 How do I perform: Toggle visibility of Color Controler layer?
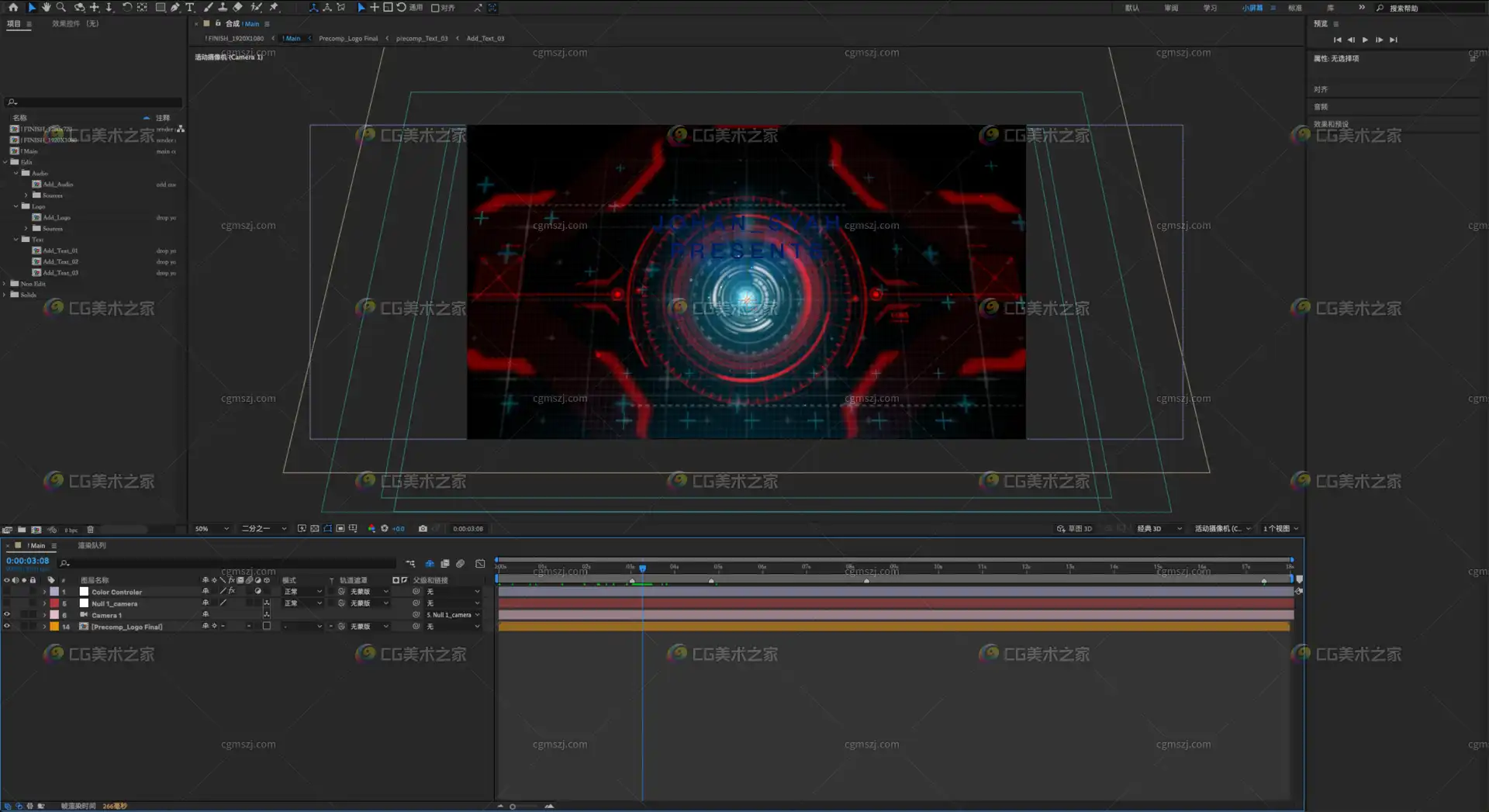(x=7, y=591)
